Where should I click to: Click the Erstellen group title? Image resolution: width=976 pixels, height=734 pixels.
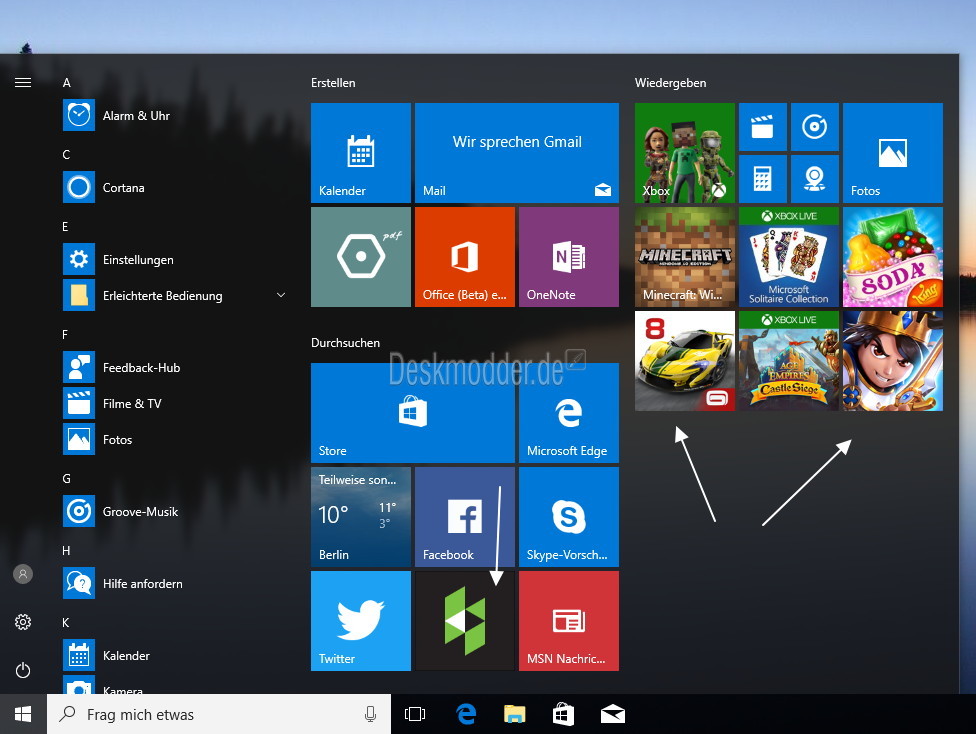pos(333,83)
